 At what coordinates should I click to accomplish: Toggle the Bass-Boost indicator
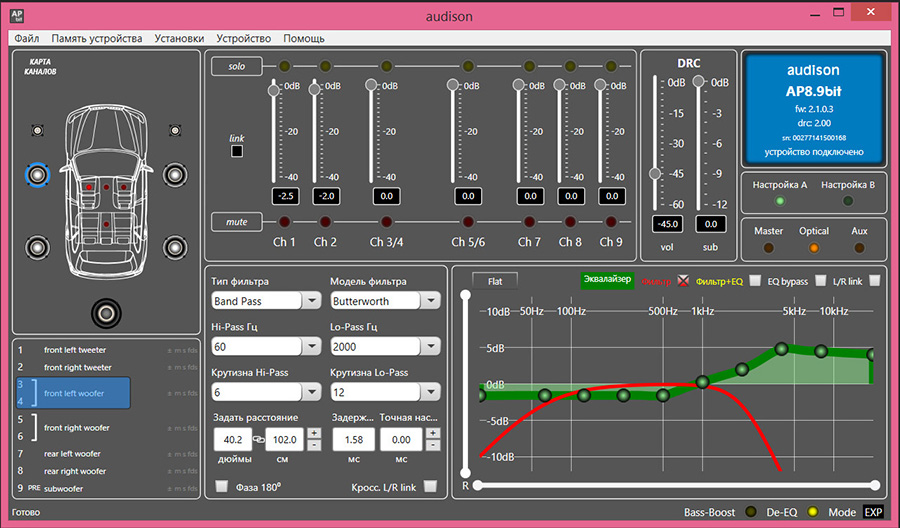(x=750, y=512)
